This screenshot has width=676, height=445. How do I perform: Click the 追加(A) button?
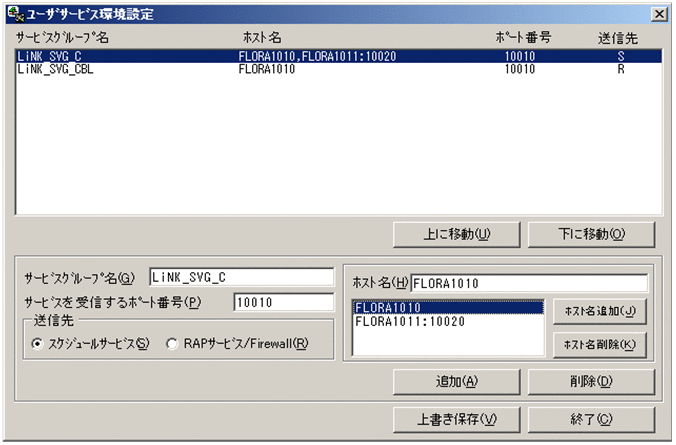pos(457,381)
